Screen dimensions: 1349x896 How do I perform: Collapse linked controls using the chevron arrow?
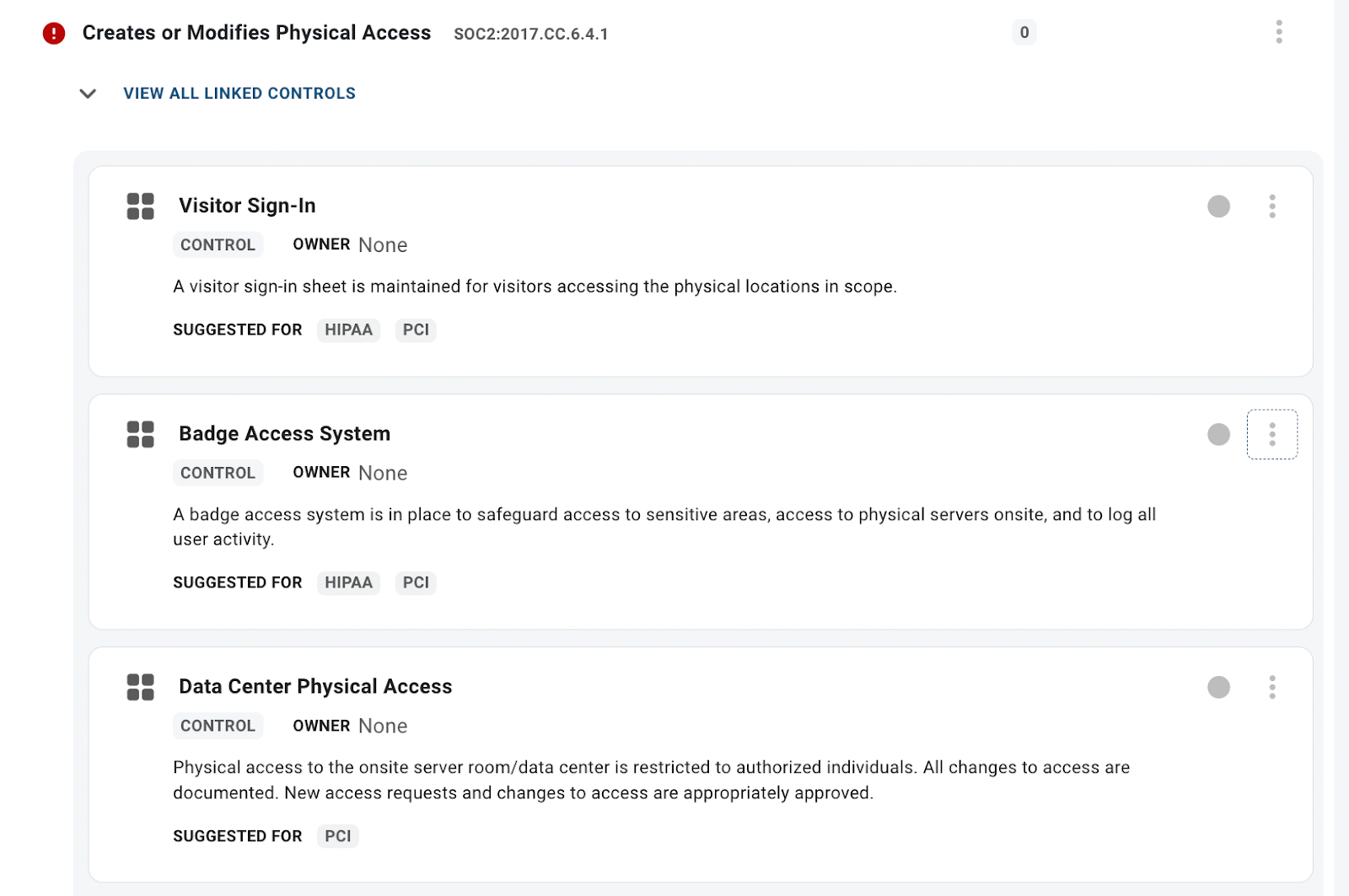pos(88,94)
